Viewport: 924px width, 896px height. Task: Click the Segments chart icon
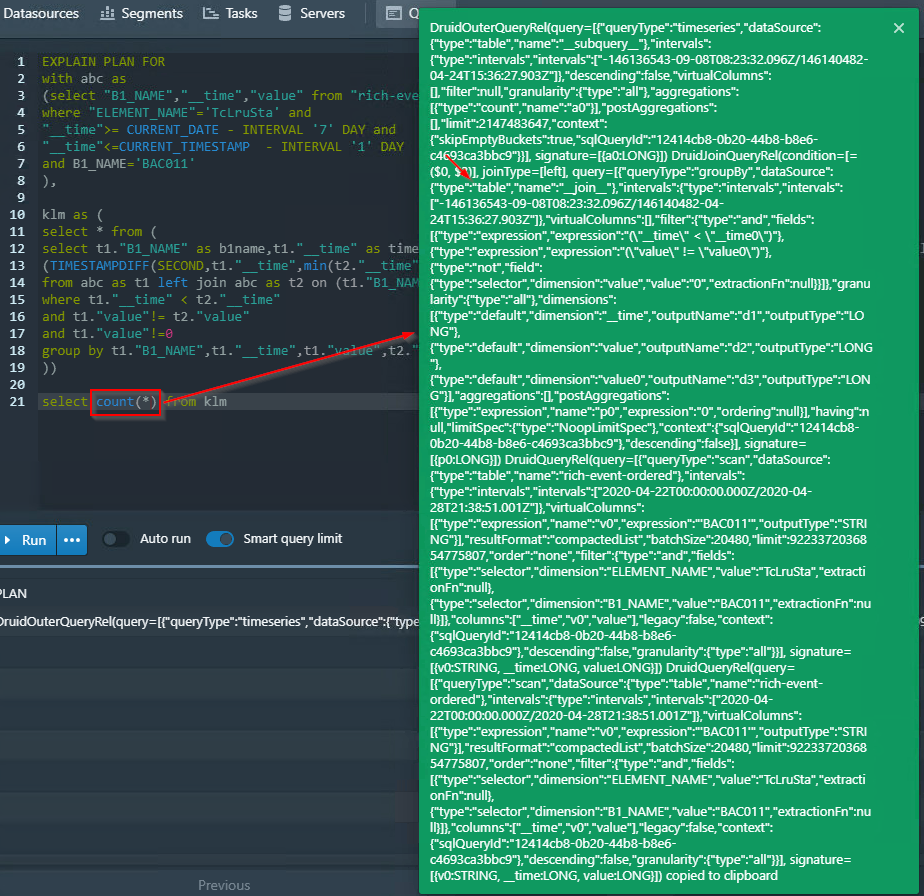tap(107, 13)
